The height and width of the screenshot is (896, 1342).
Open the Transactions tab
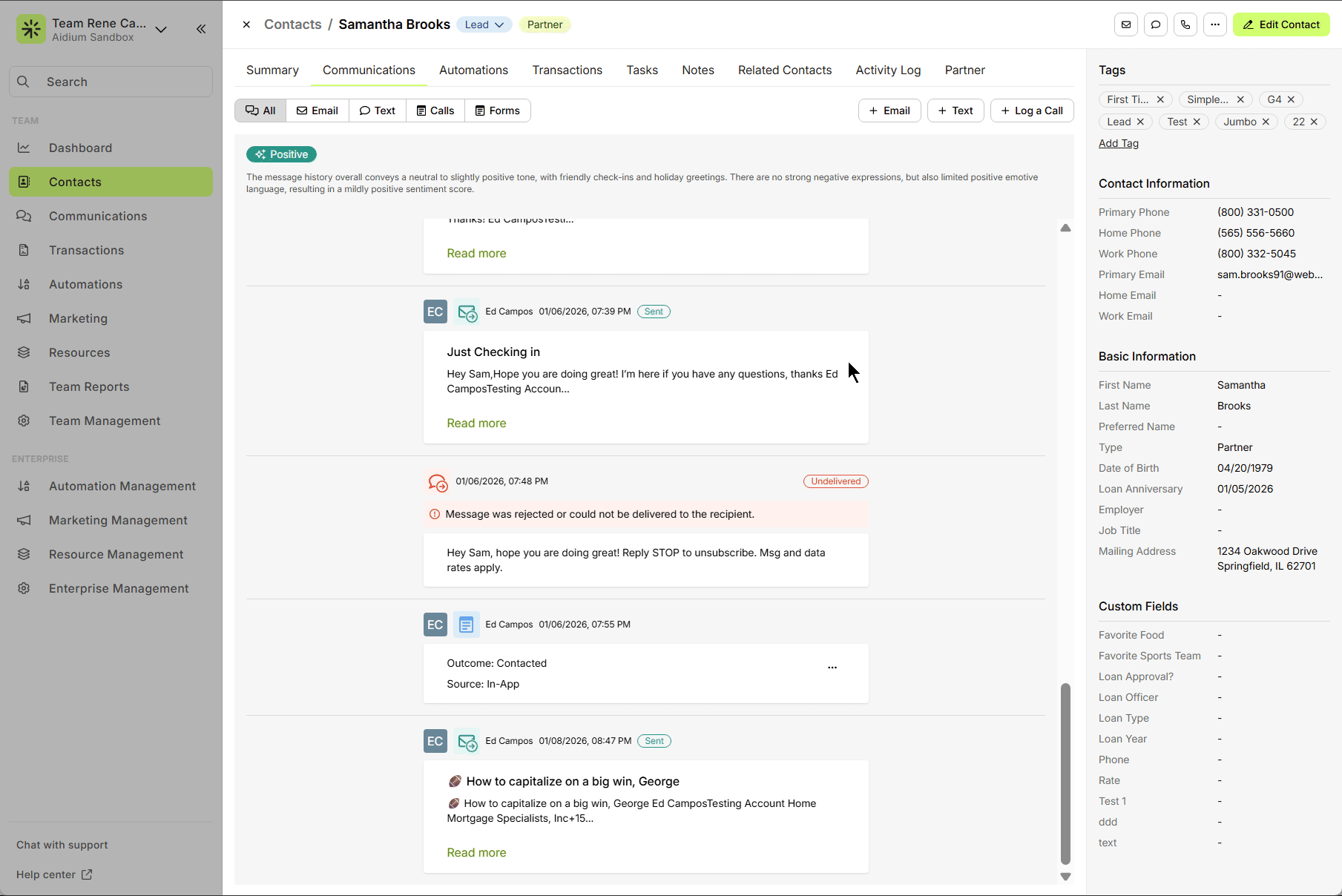(567, 70)
